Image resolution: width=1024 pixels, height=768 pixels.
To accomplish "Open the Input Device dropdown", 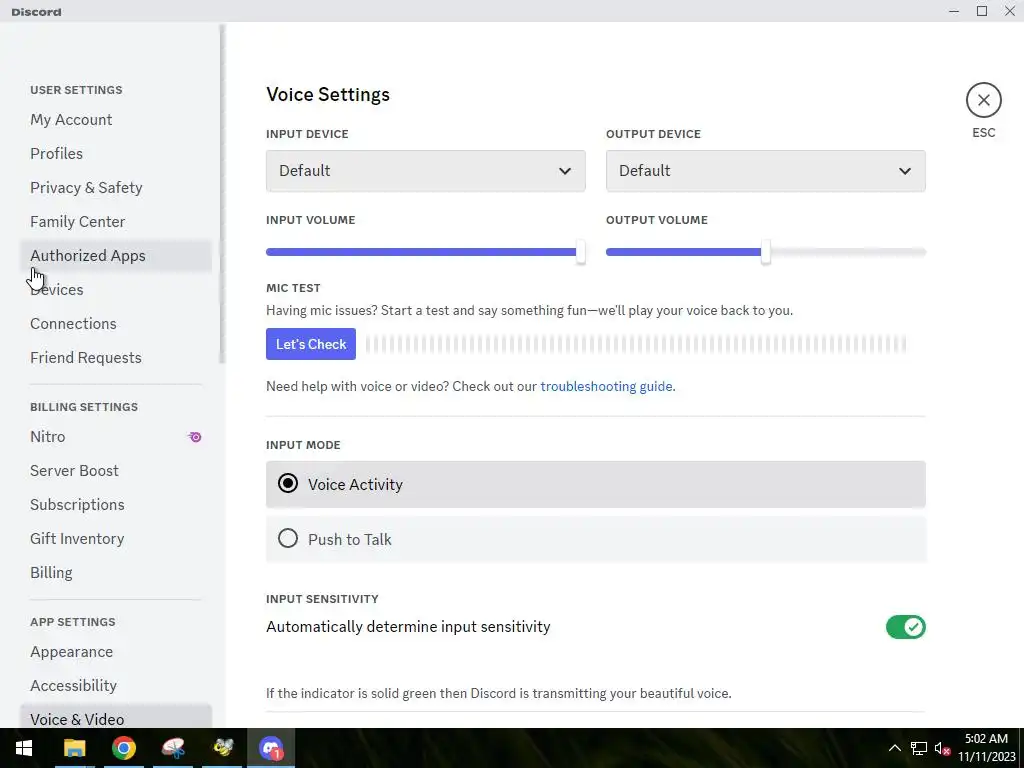I will tap(426, 171).
